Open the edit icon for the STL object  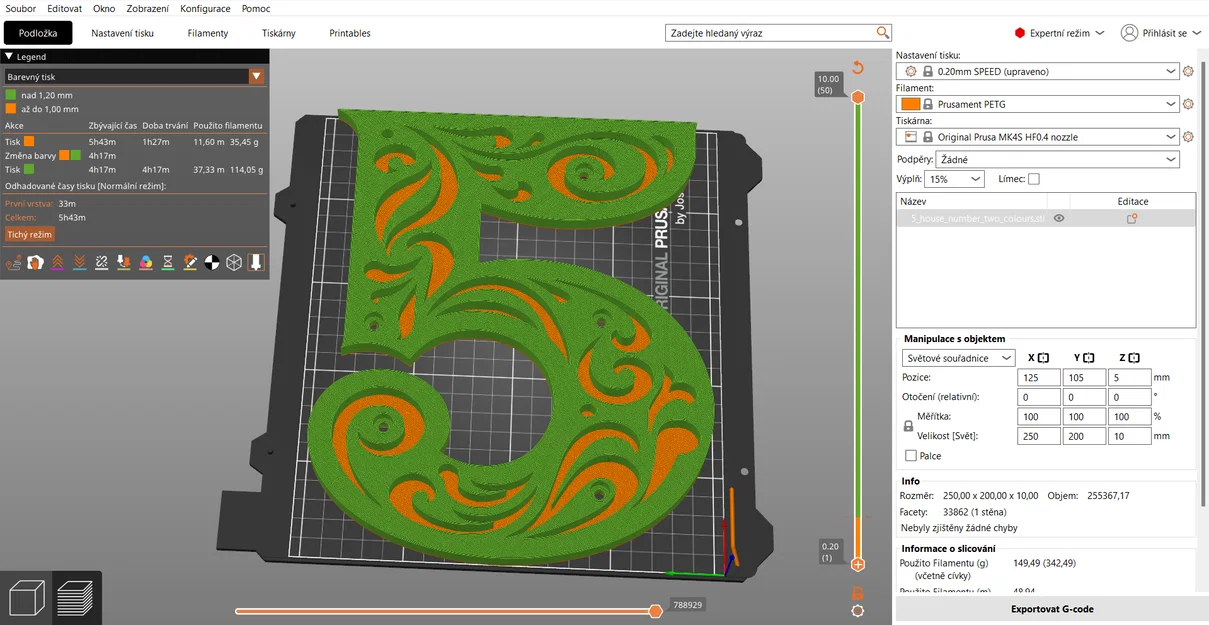(x=1132, y=218)
